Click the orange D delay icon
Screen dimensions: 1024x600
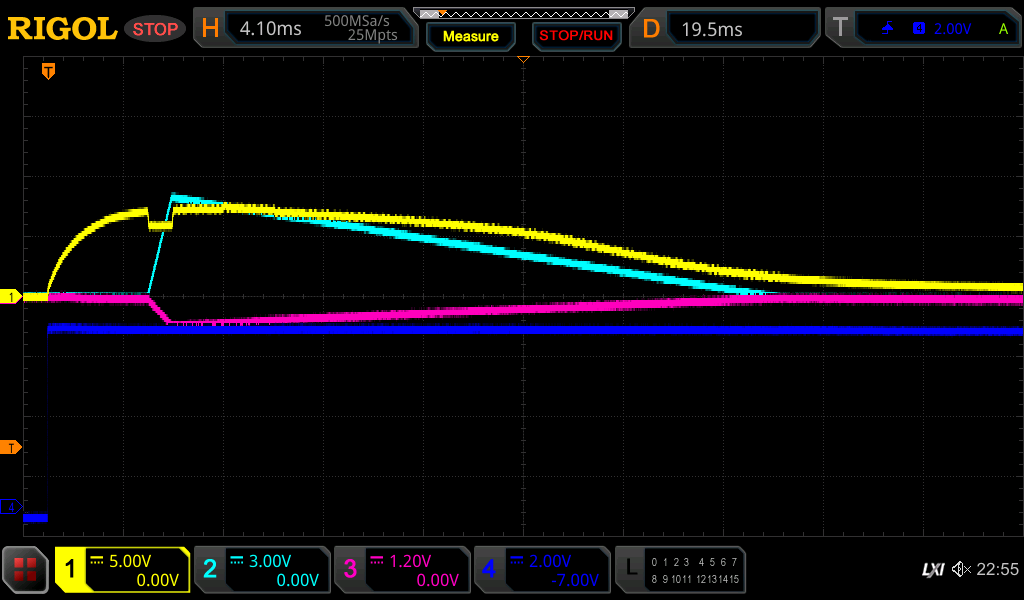651,29
